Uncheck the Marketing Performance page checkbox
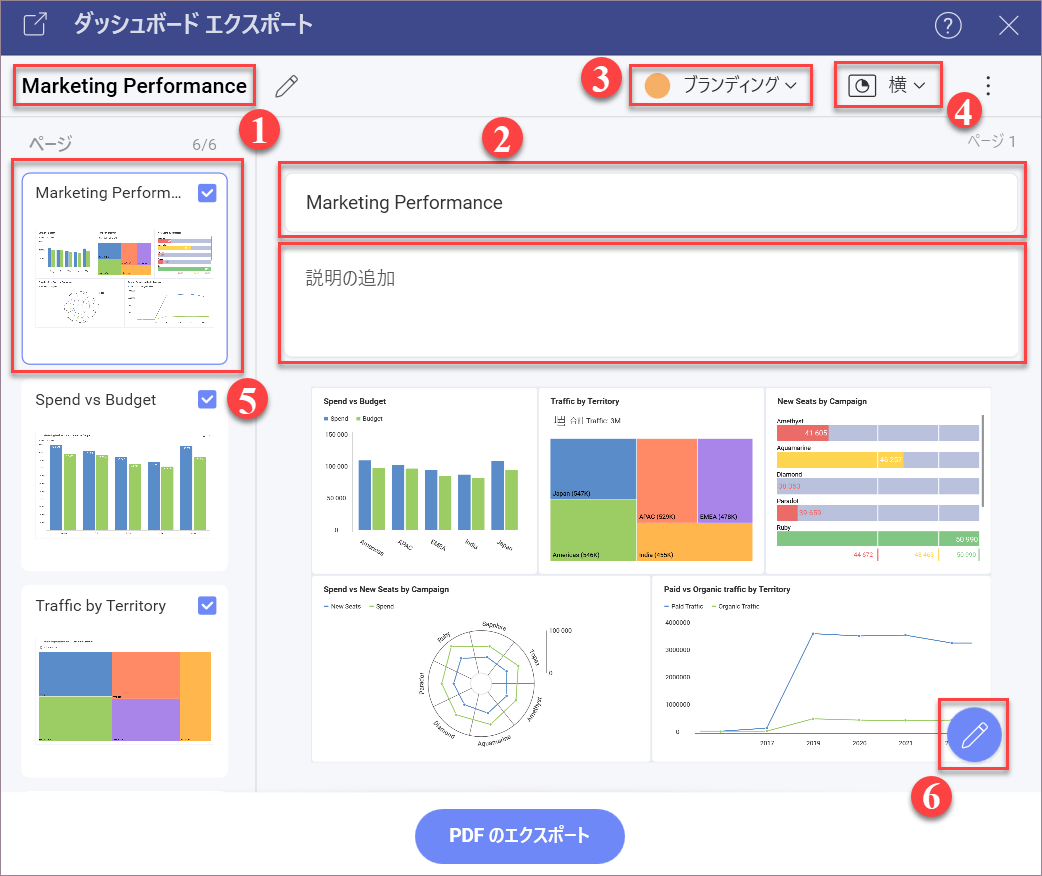The height and width of the screenshot is (876, 1042). pyautogui.click(x=207, y=193)
